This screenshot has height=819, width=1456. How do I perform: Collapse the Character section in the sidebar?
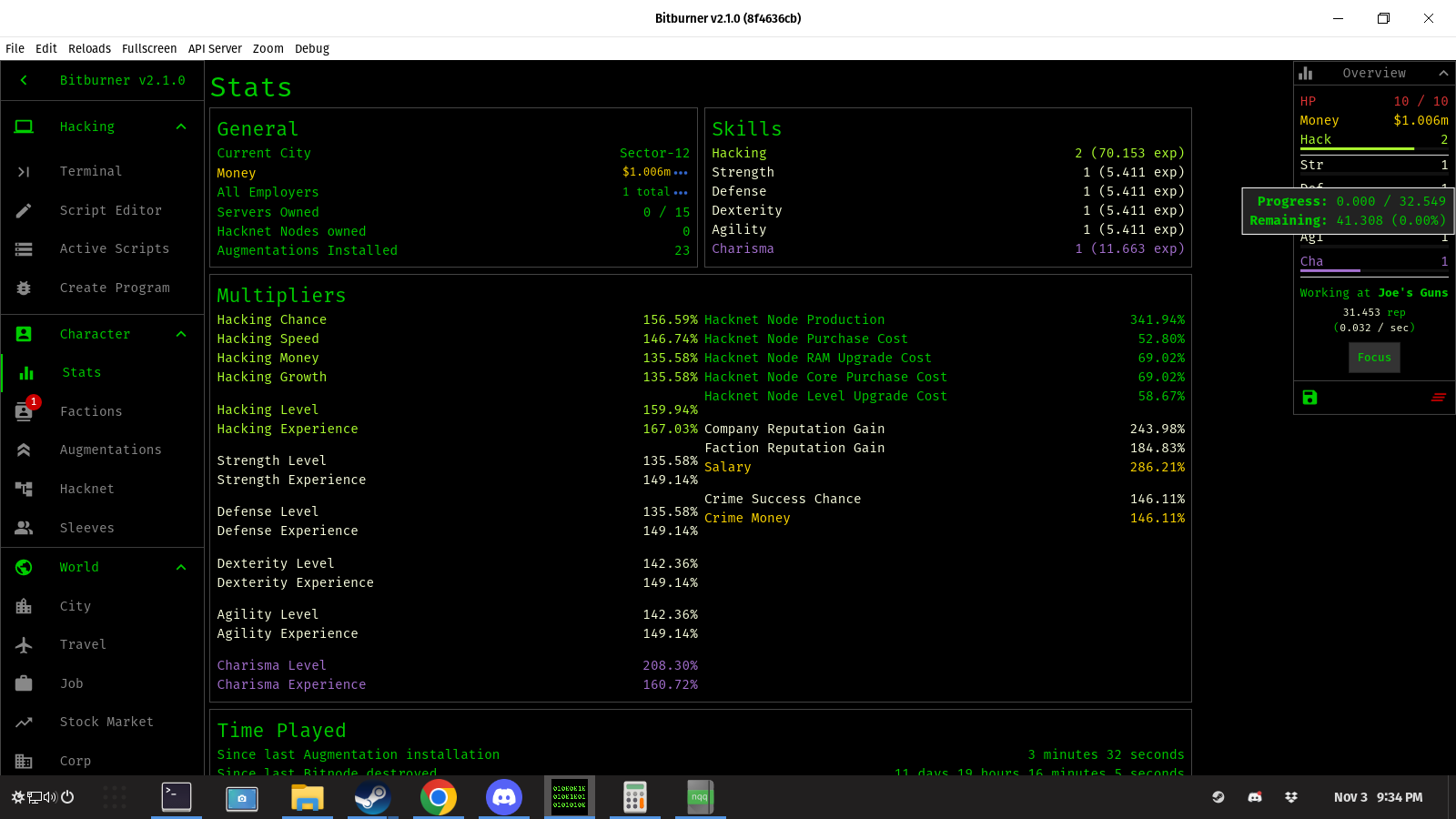click(180, 334)
